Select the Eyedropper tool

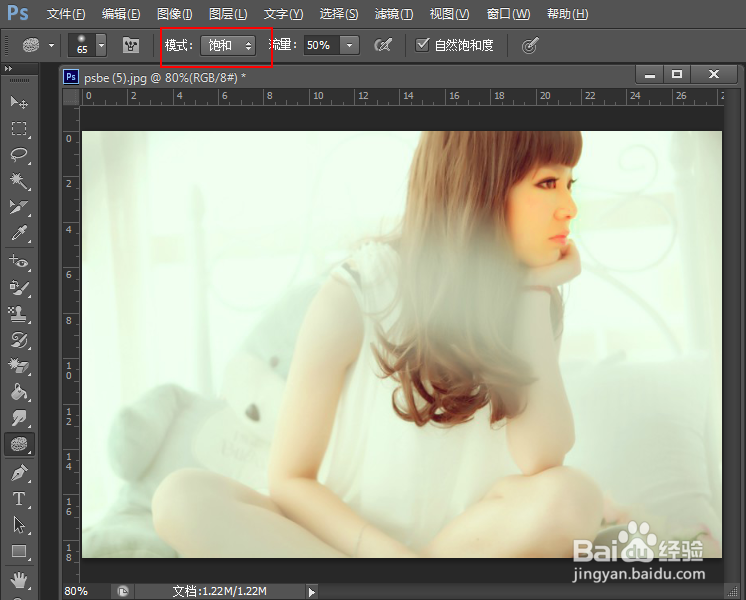coord(19,233)
